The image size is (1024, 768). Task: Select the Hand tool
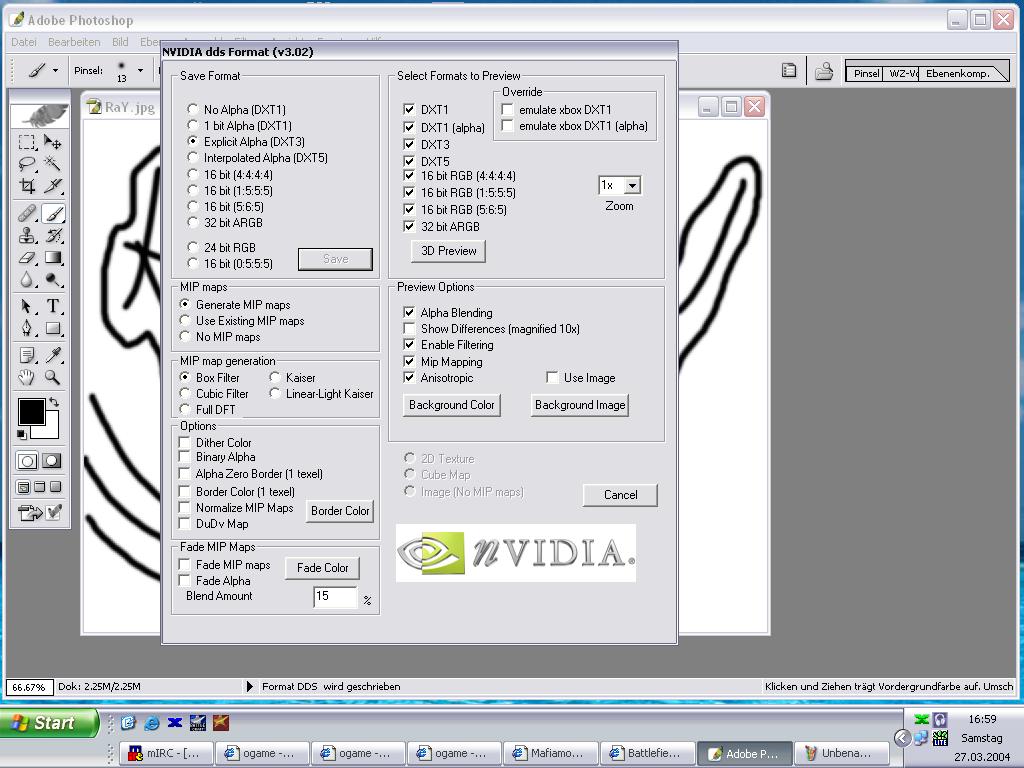27,377
